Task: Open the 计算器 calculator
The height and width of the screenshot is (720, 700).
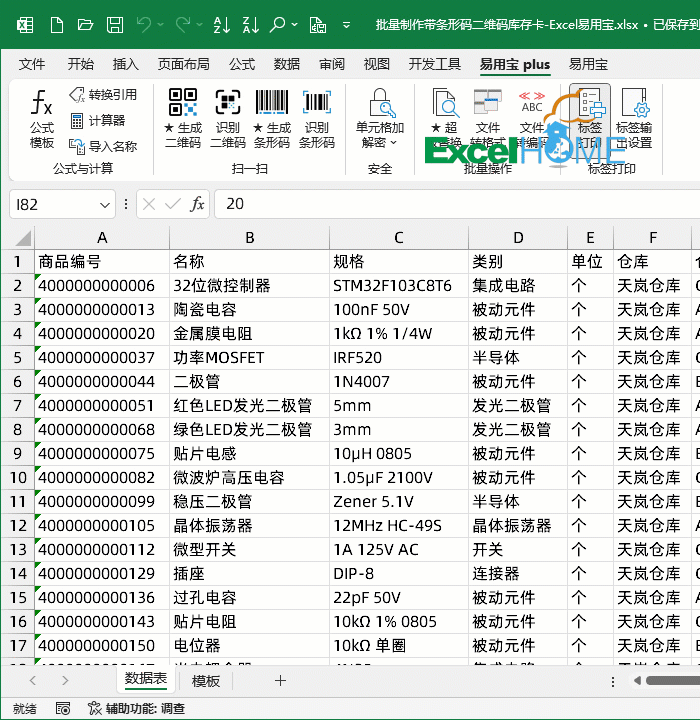Action: (97, 121)
